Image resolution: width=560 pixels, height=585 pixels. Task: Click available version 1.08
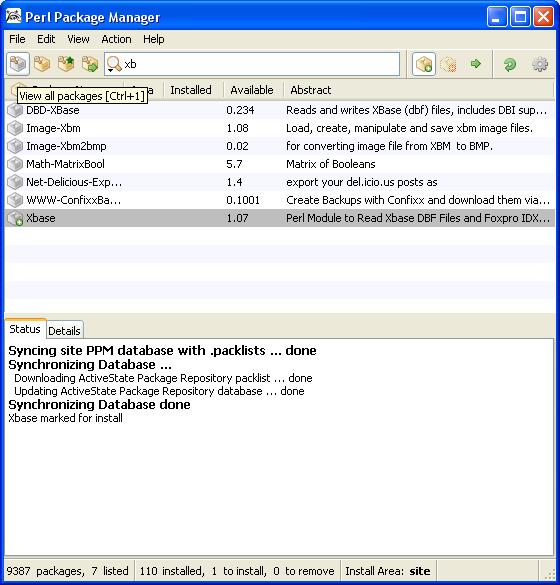pyautogui.click(x=237, y=128)
